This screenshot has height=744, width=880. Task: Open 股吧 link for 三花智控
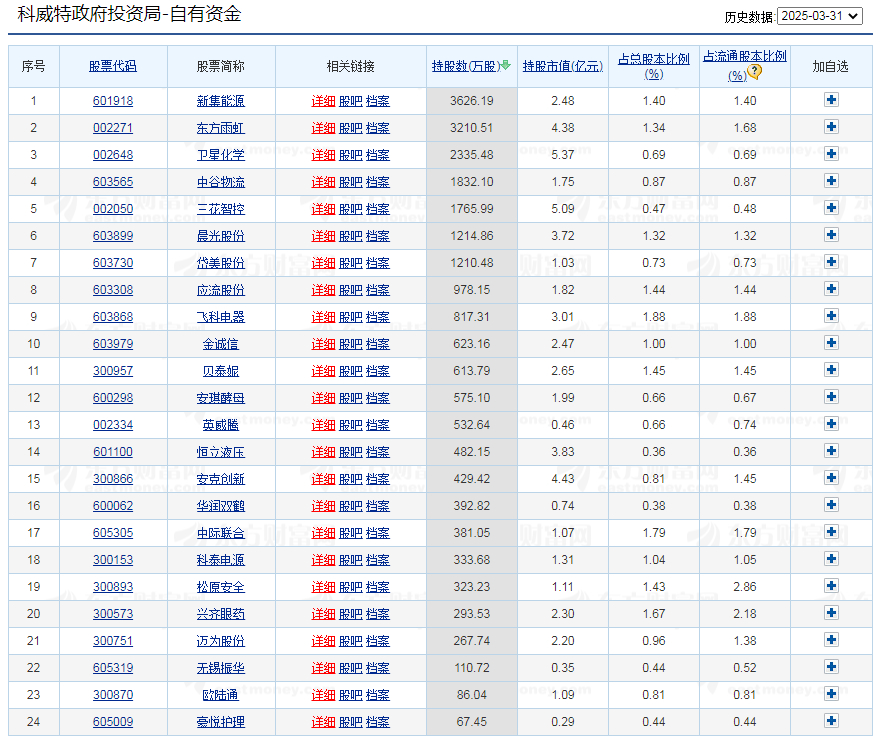(352, 209)
